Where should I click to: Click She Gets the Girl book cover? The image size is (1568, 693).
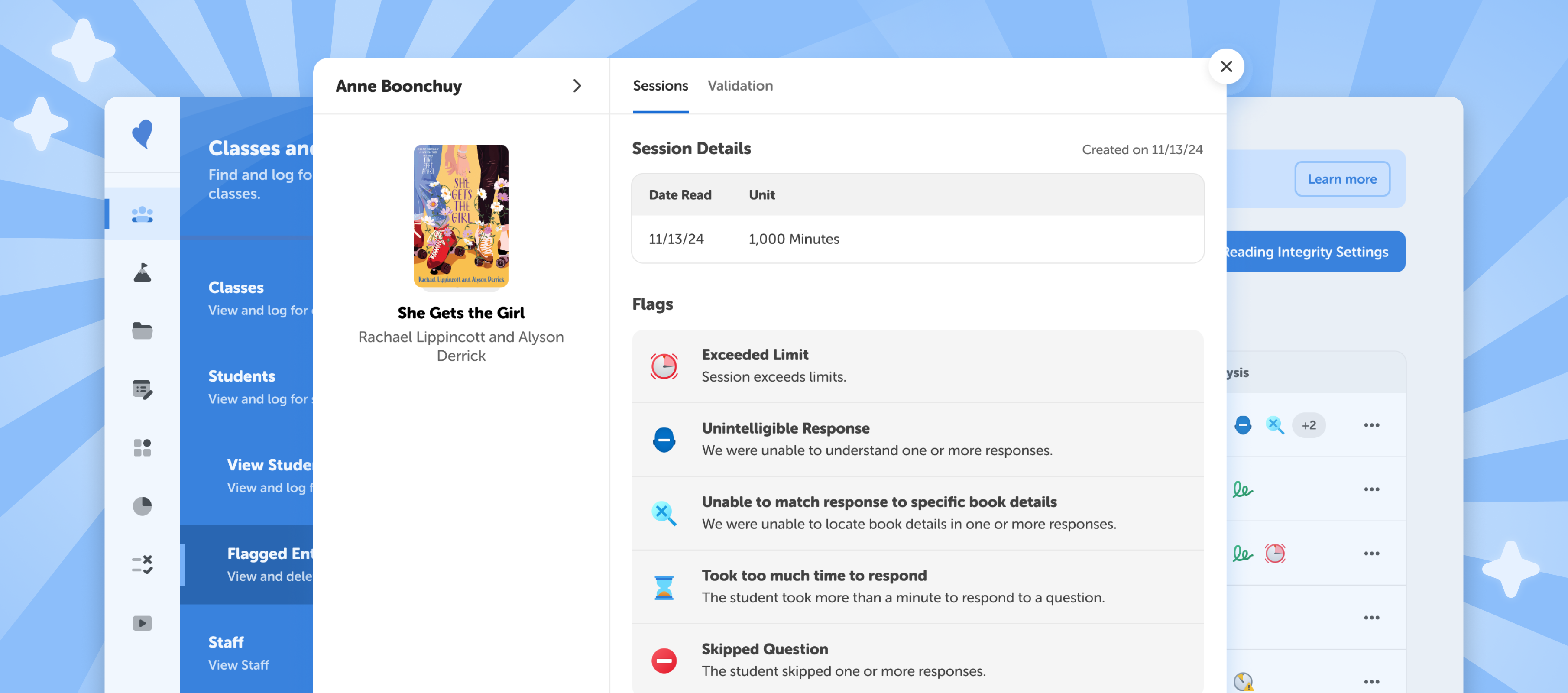(x=461, y=215)
